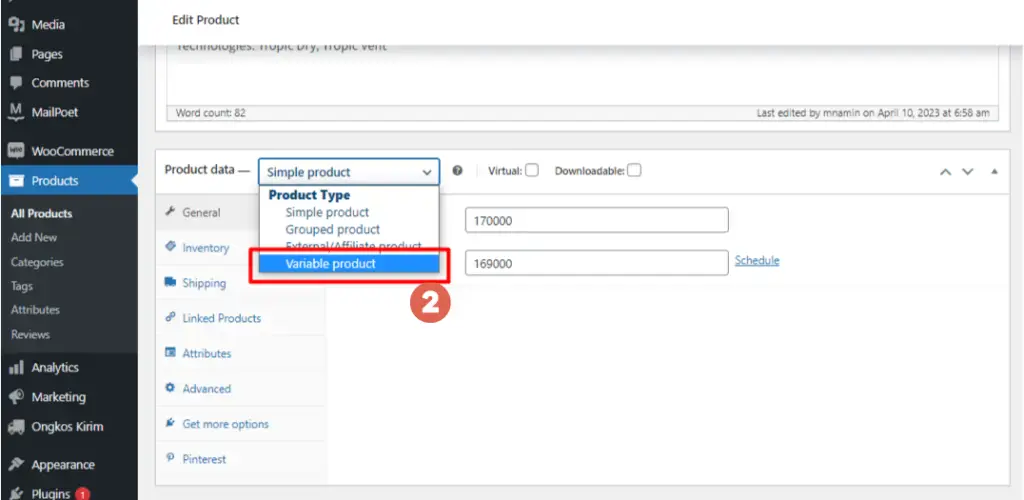Click the Shipping tab truck icon
1024x500 pixels.
click(x=170, y=283)
